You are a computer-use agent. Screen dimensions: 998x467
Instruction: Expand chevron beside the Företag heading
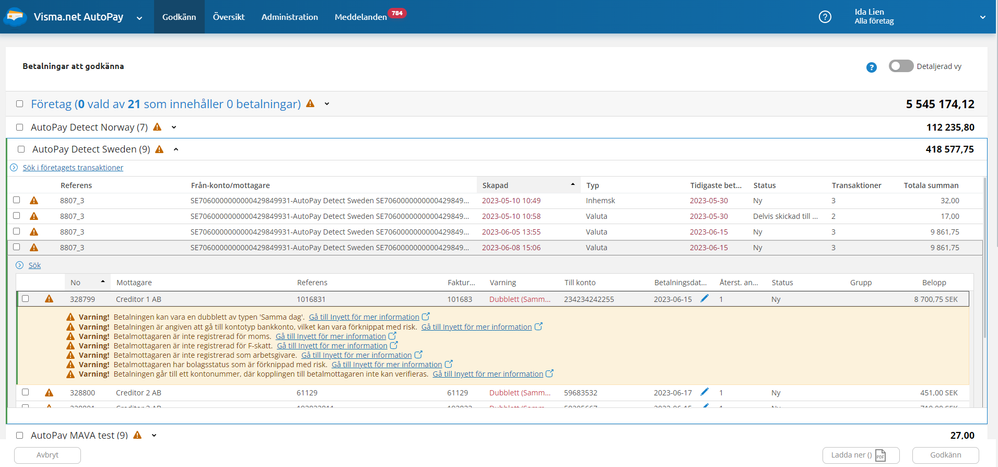(x=327, y=104)
